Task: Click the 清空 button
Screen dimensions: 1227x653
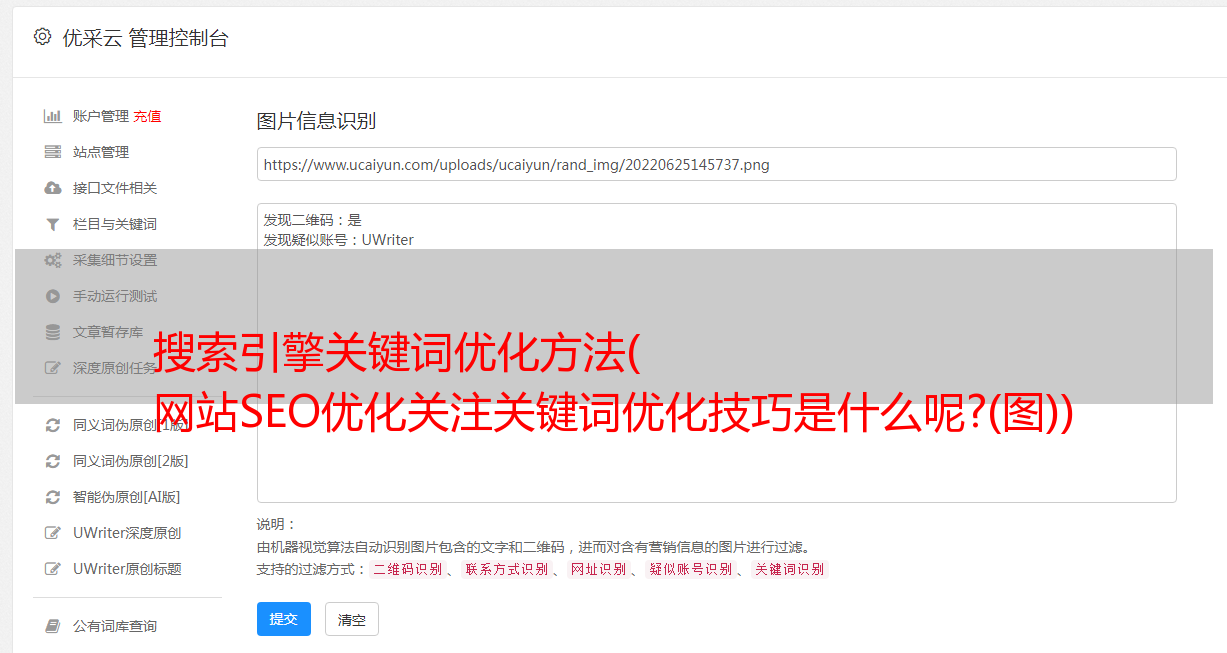Action: [352, 619]
